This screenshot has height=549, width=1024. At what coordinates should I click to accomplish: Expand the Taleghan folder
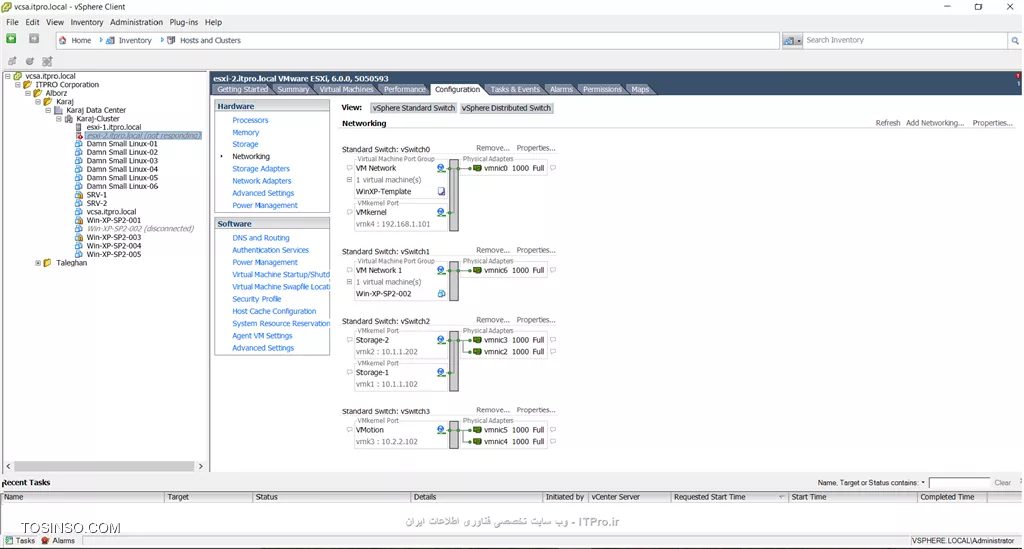click(x=38, y=263)
